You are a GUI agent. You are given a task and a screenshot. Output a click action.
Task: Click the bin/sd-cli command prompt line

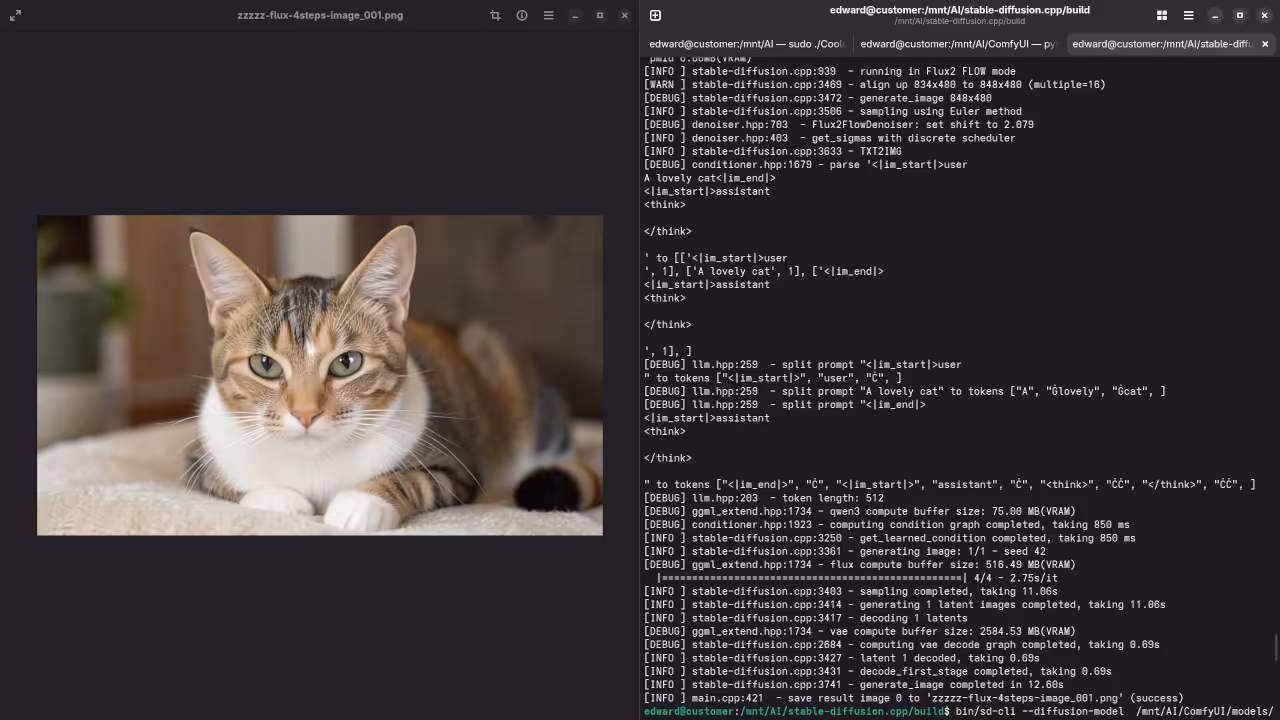click(x=1100, y=711)
